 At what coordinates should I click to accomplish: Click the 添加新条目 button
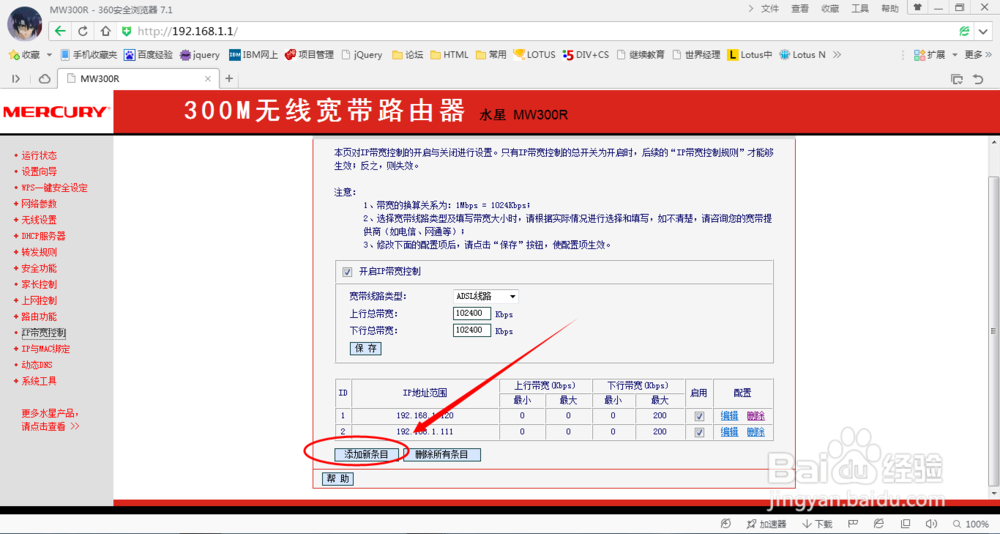click(x=367, y=455)
